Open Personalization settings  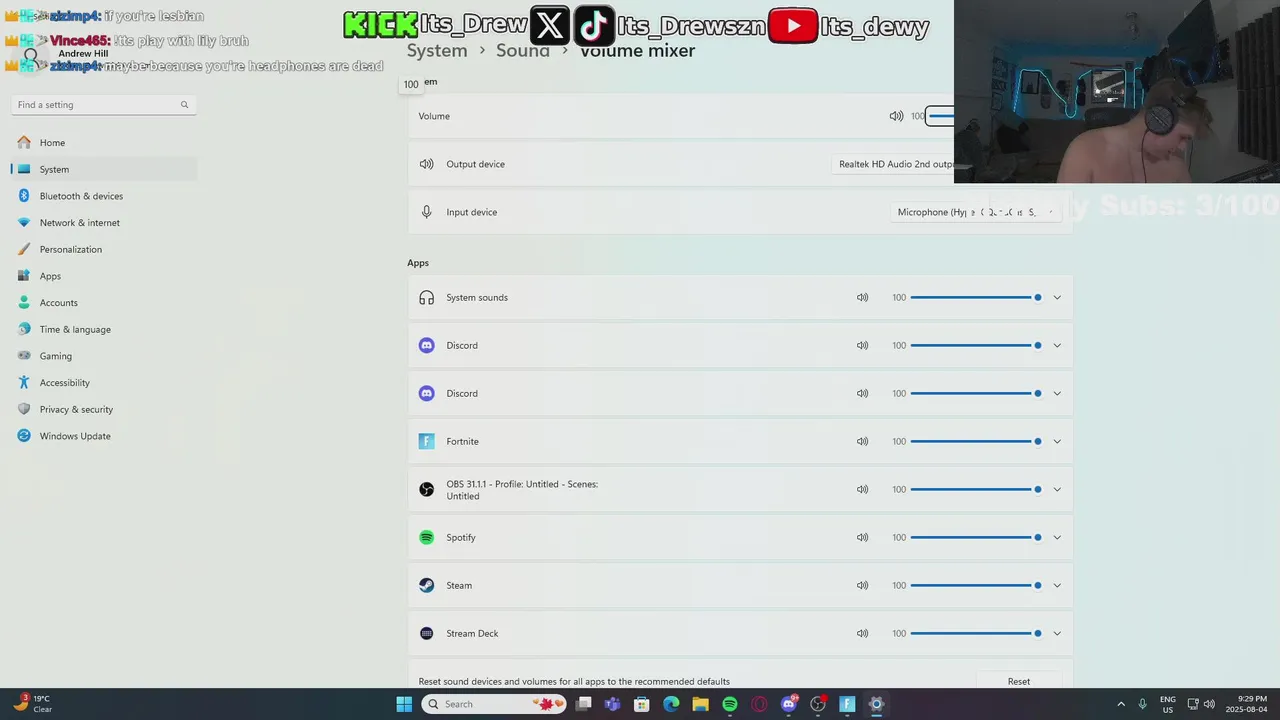click(x=104, y=249)
